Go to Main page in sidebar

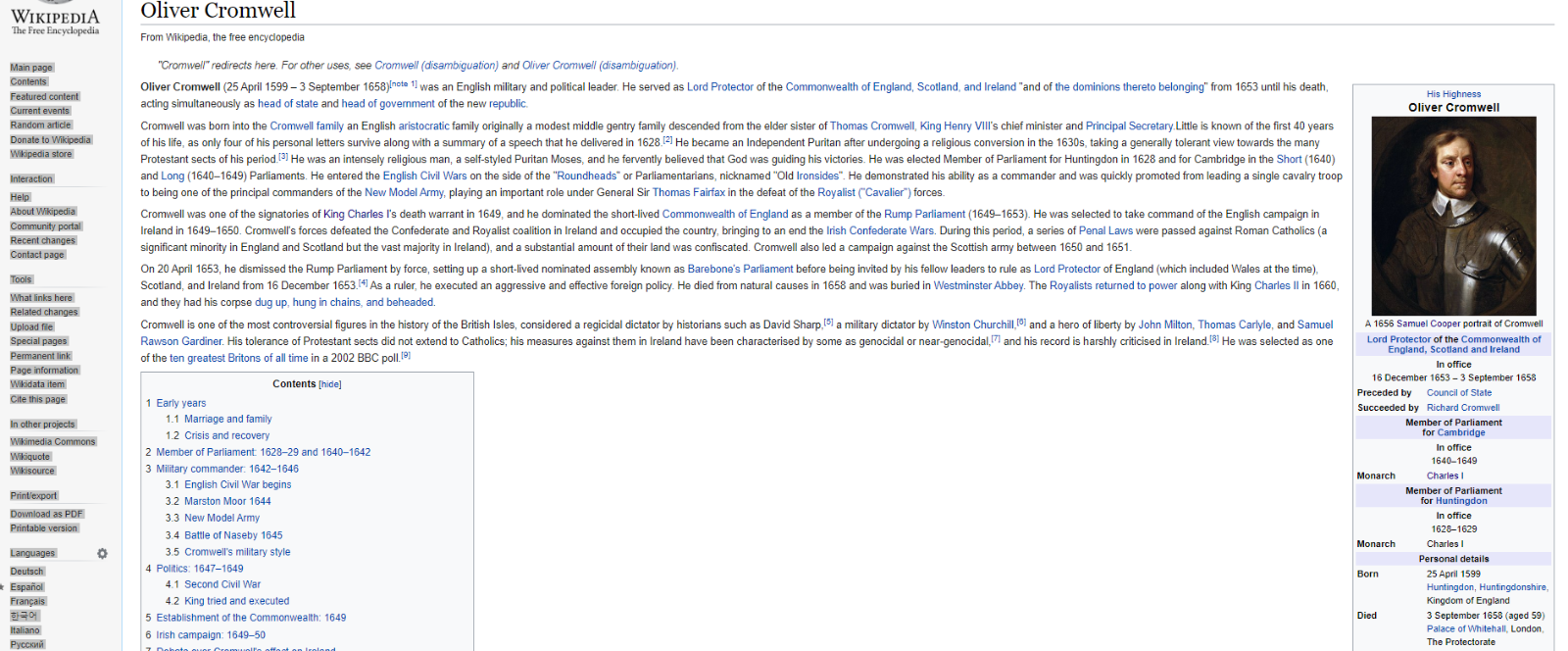pos(31,68)
